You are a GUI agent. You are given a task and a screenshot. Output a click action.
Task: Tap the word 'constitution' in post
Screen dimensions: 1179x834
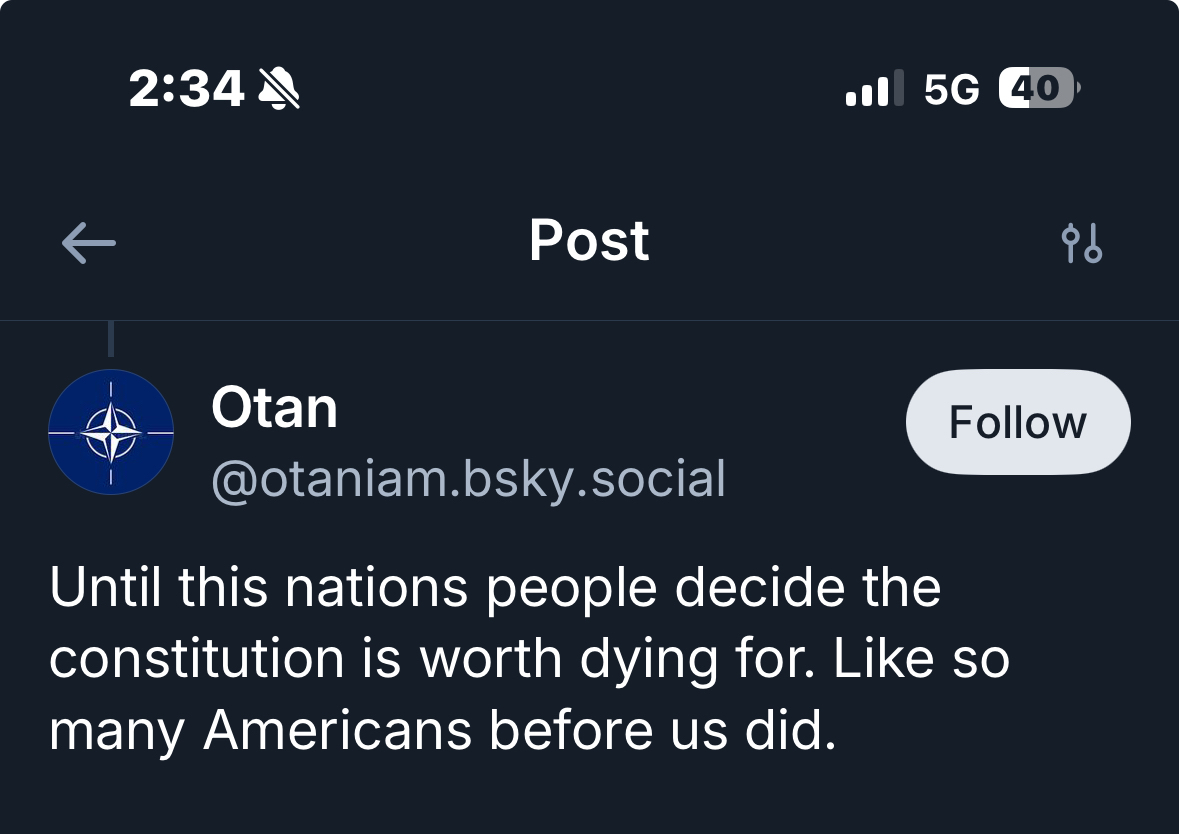pos(196,659)
